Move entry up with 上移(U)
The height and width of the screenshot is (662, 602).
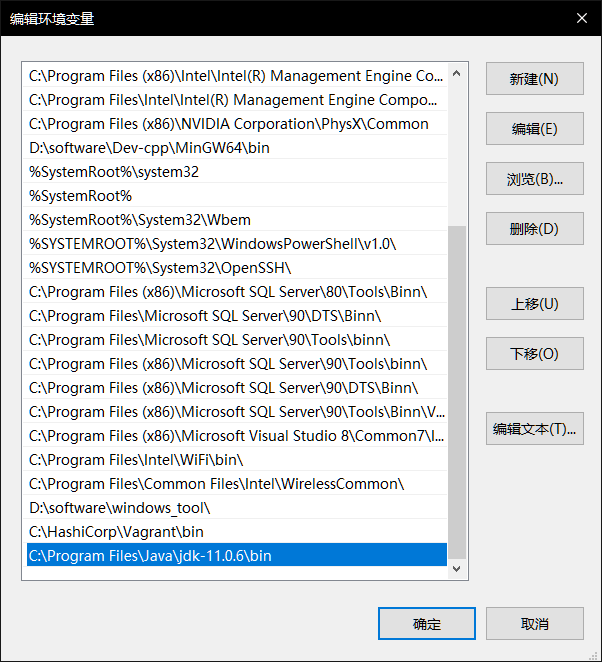[534, 304]
